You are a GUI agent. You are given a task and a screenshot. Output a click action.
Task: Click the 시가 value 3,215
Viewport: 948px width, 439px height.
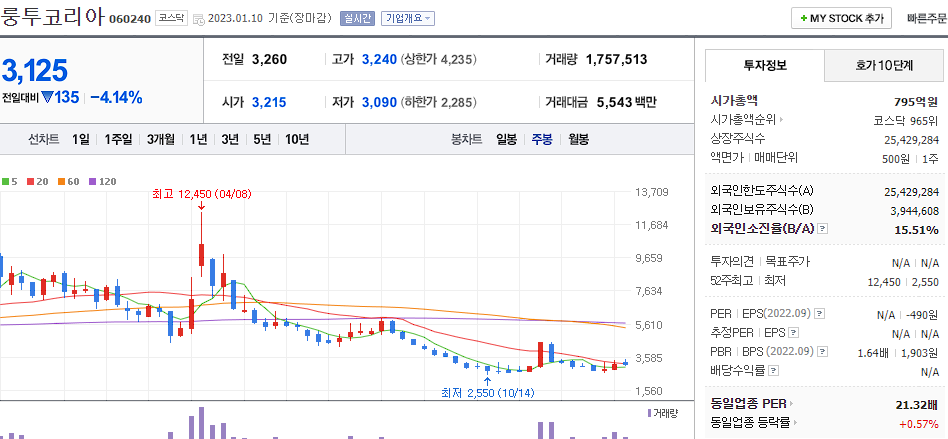click(269, 102)
